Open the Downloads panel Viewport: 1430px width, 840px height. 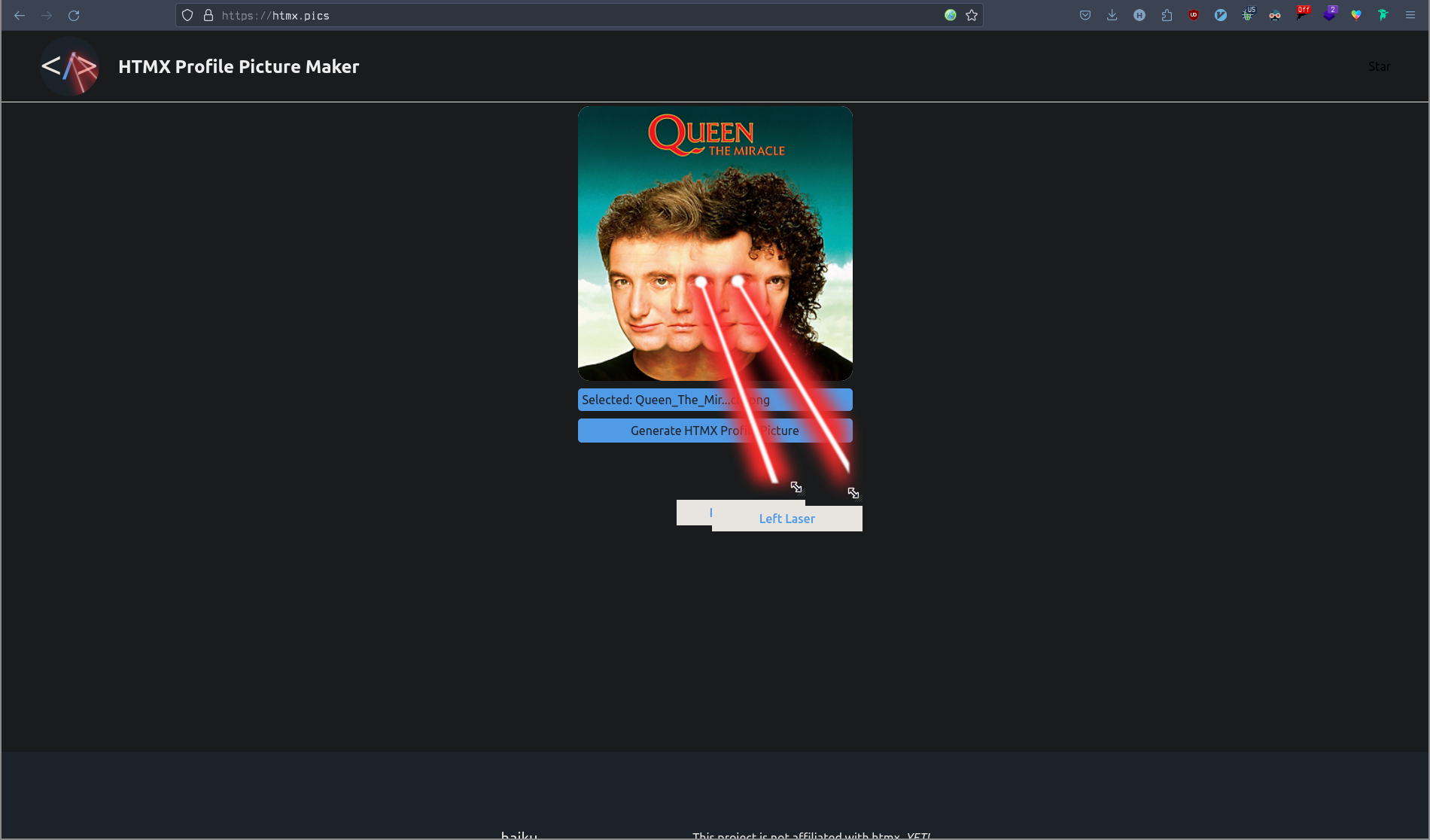point(1112,15)
